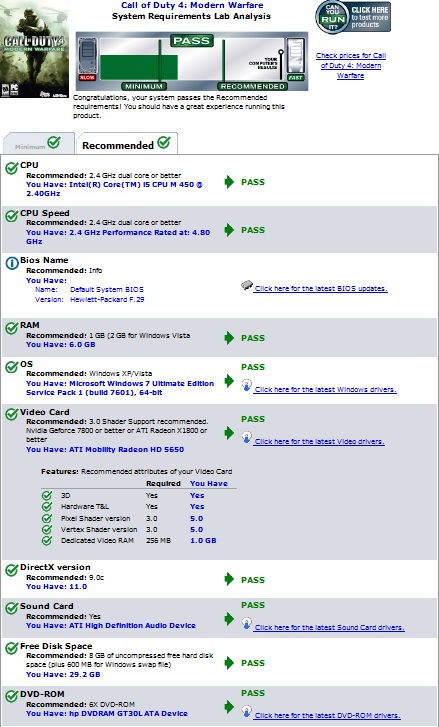Click the download icon beside Windows drivers
439x727 pixels.
point(247,385)
